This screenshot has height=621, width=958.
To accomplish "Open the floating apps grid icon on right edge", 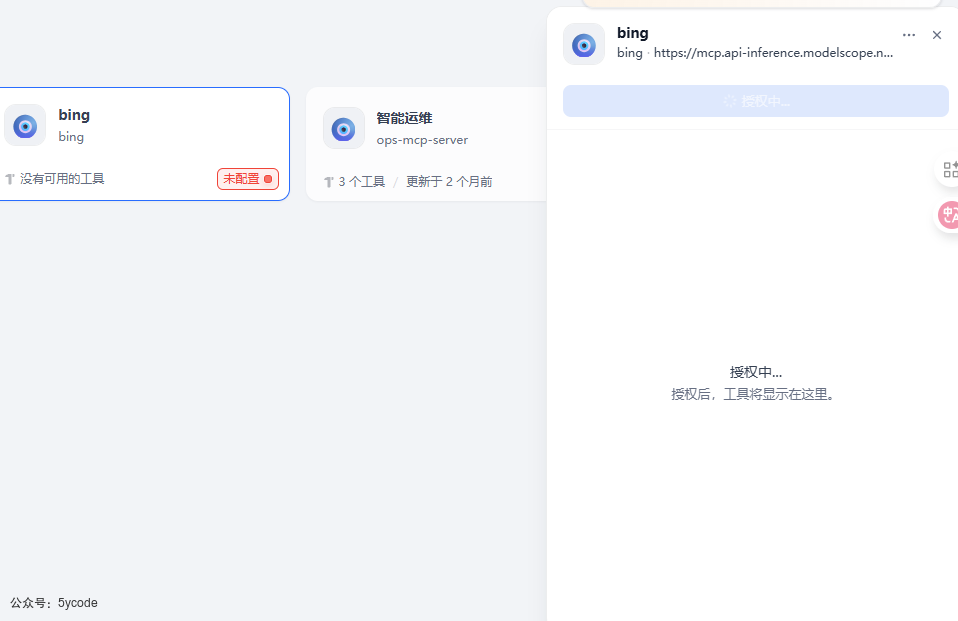I will coord(949,169).
